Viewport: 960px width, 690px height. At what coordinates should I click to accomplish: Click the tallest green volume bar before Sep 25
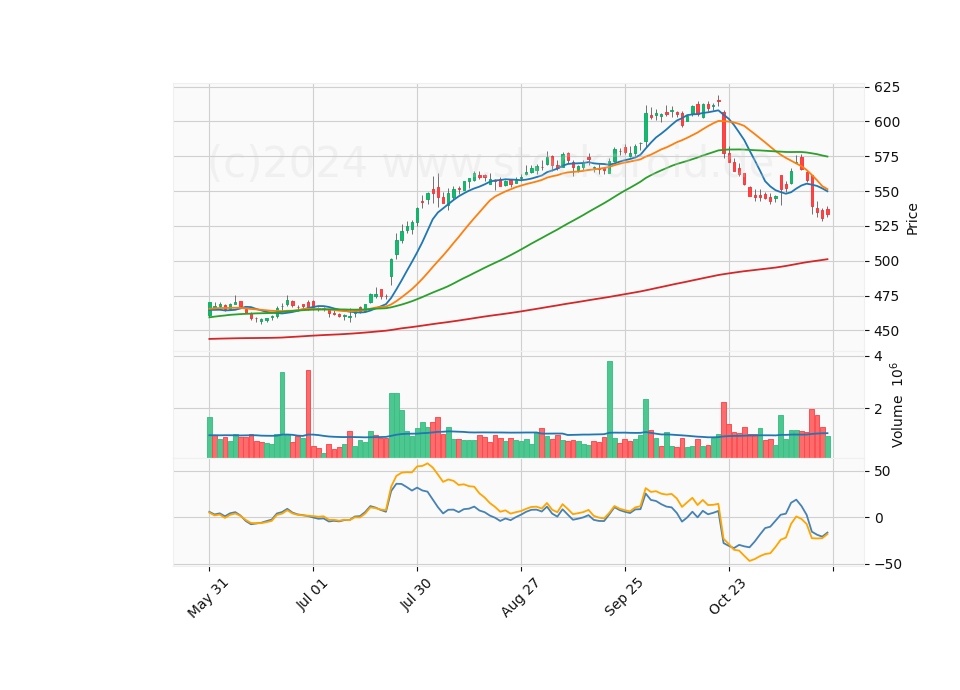tap(610, 410)
